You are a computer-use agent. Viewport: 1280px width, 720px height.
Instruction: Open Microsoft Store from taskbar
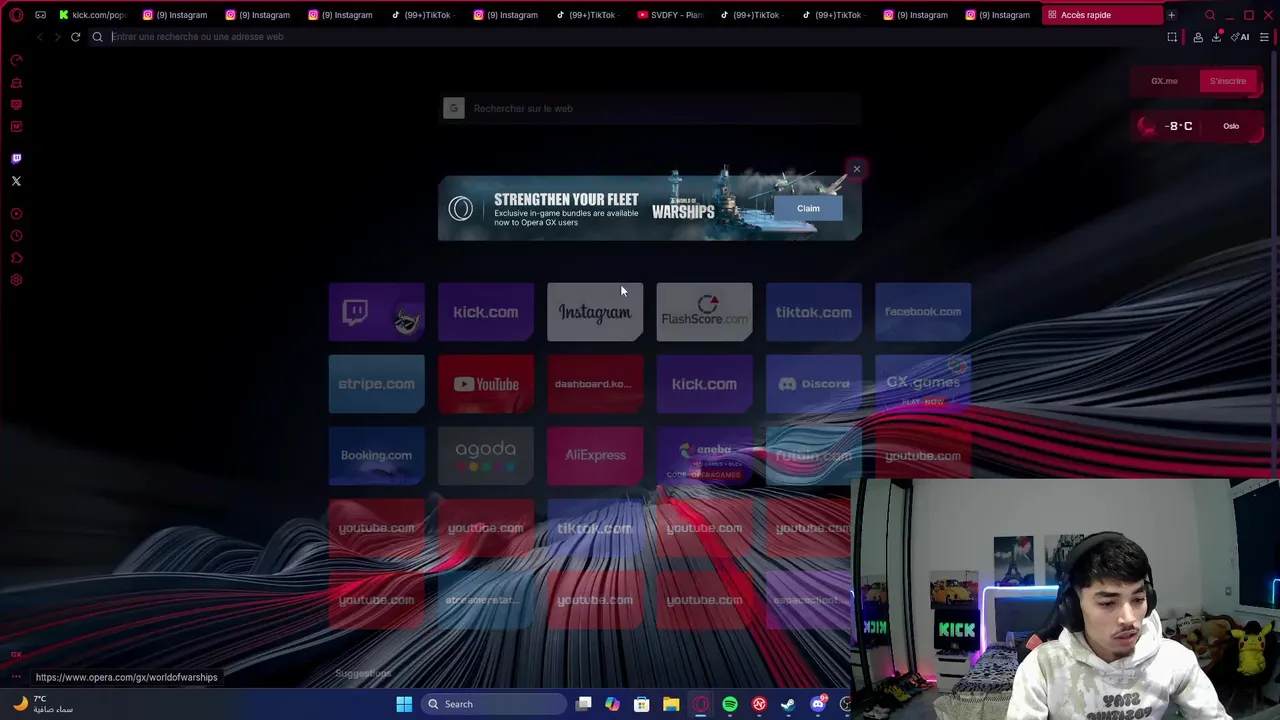click(642, 704)
